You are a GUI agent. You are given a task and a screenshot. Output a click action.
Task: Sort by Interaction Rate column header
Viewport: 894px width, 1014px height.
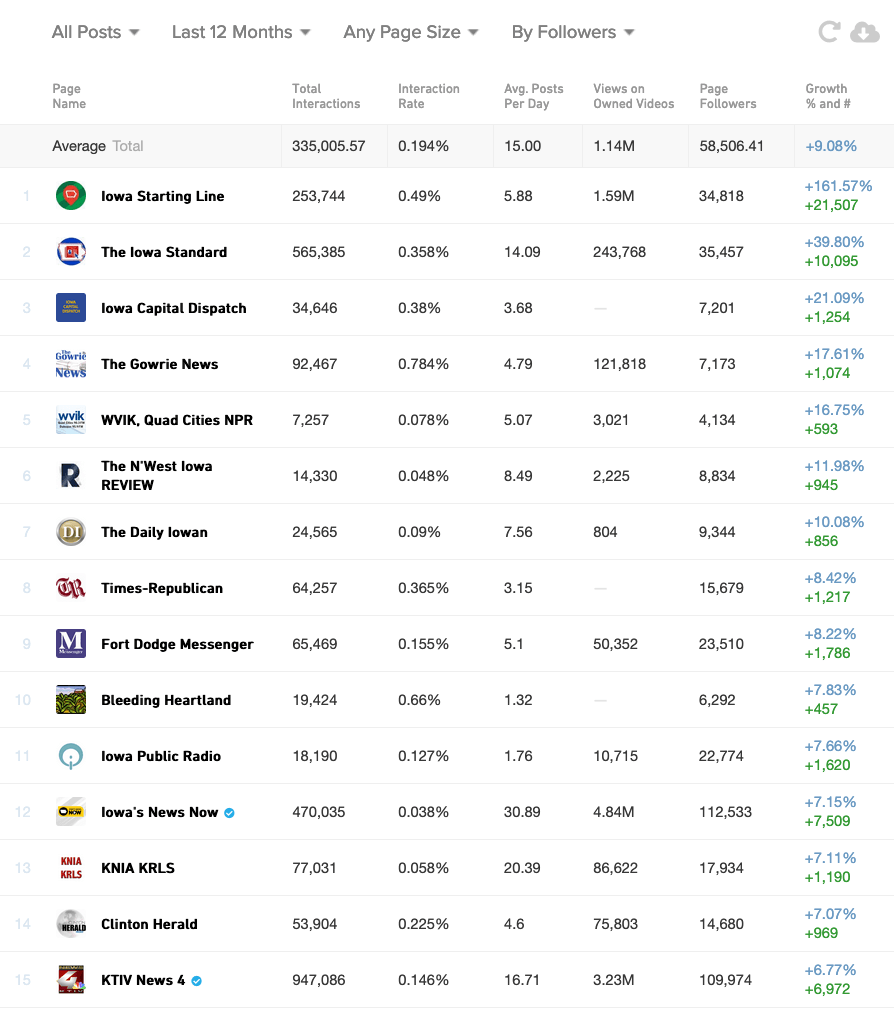(428, 96)
